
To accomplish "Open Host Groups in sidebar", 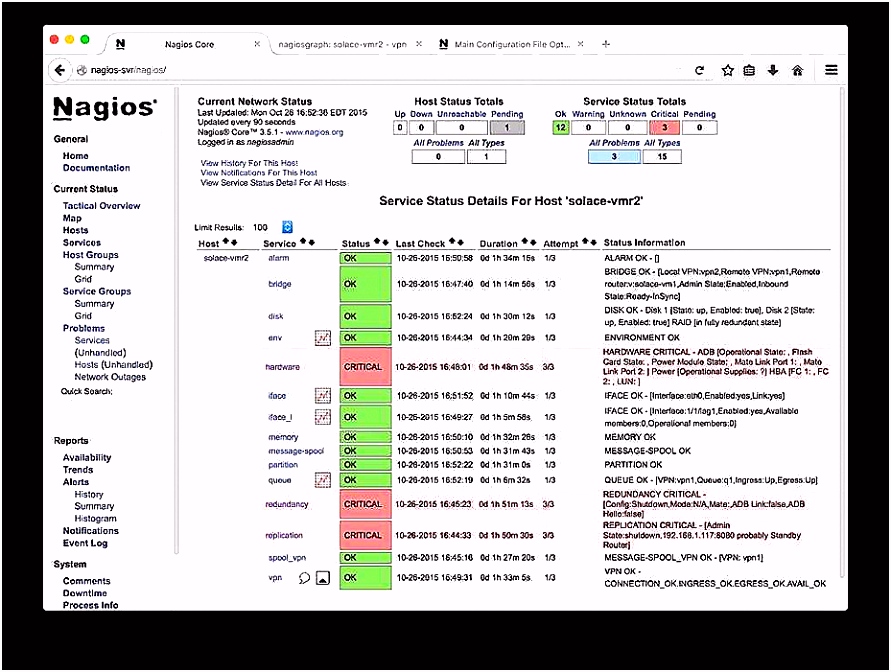I will [90, 254].
